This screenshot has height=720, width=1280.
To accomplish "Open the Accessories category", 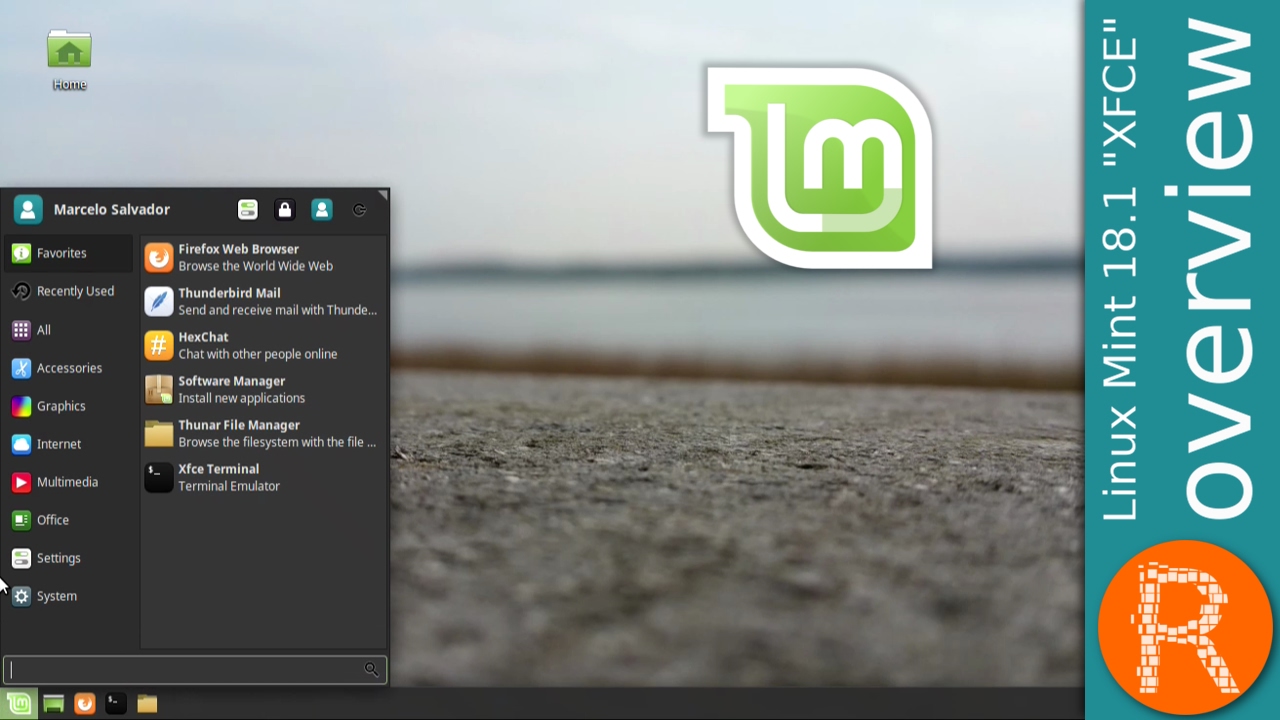I will (x=69, y=367).
